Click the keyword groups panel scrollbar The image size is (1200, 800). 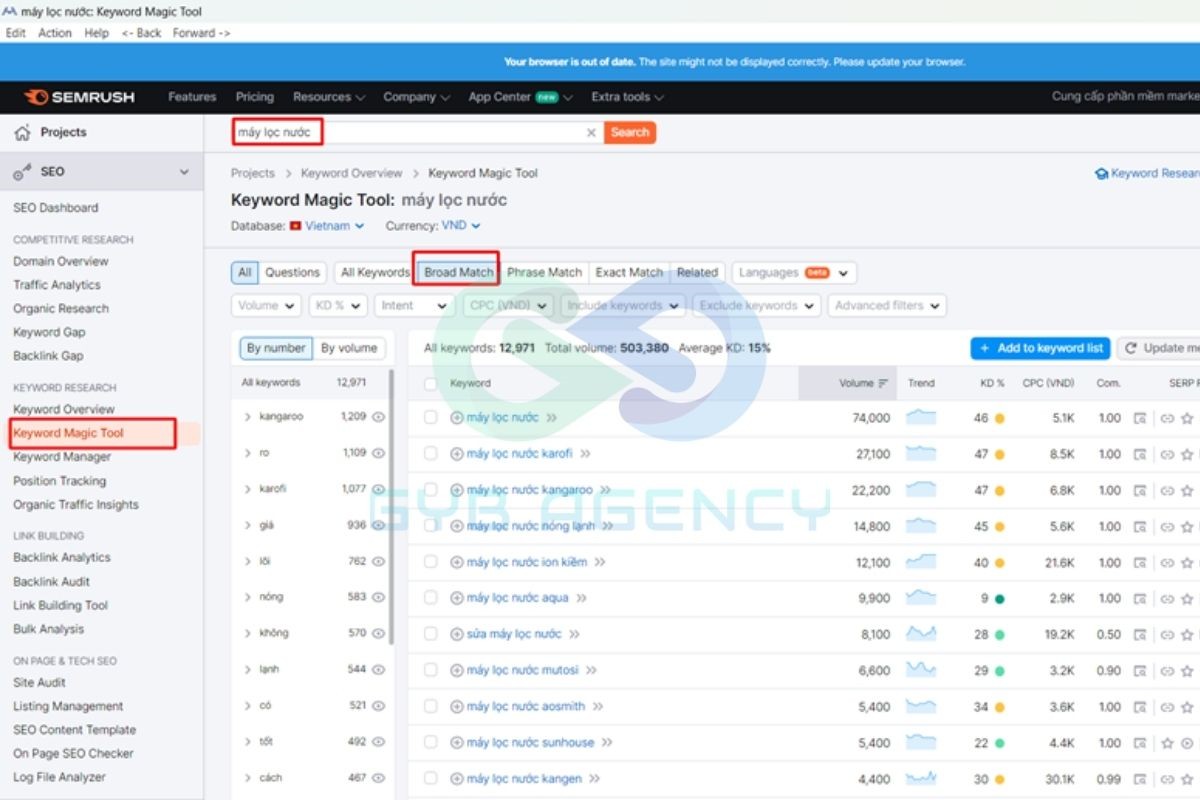point(391,509)
